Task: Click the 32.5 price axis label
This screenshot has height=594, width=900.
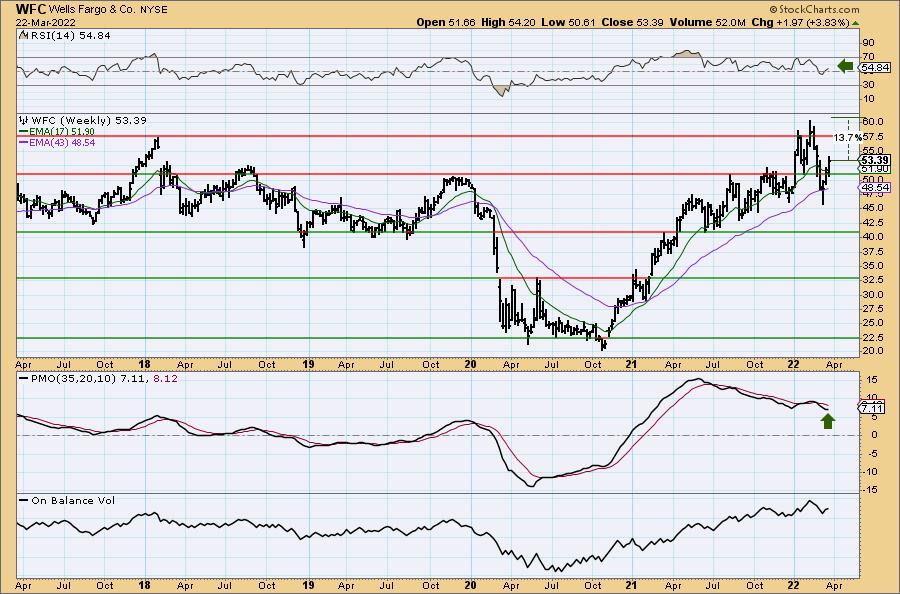Action: pos(872,280)
